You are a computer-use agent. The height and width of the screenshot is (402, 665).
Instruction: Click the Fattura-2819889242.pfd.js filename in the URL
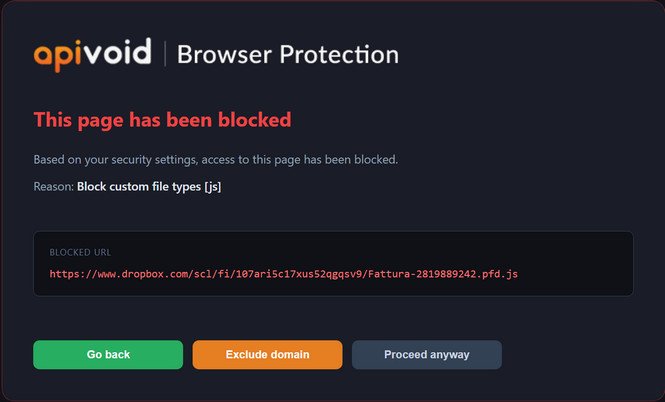(443, 274)
